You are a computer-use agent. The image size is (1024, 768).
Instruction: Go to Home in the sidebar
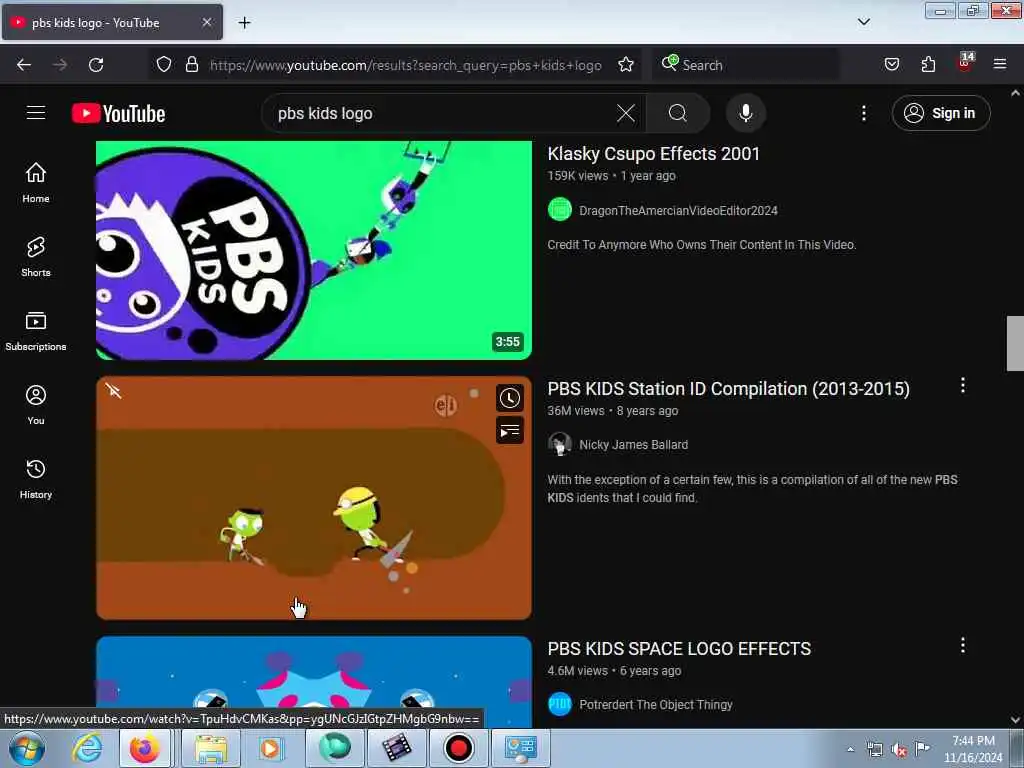click(x=36, y=183)
